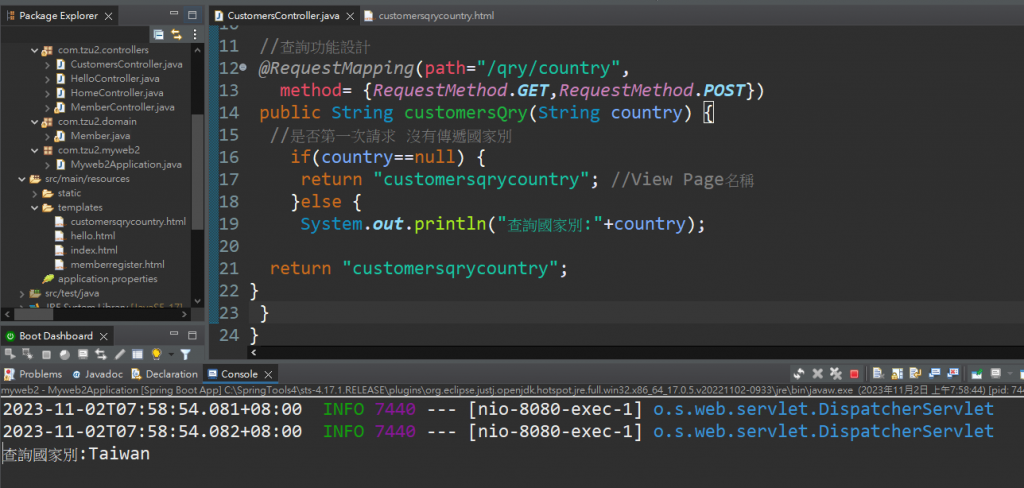Open Package Explorer view menu (three dots)

[x=195, y=35]
